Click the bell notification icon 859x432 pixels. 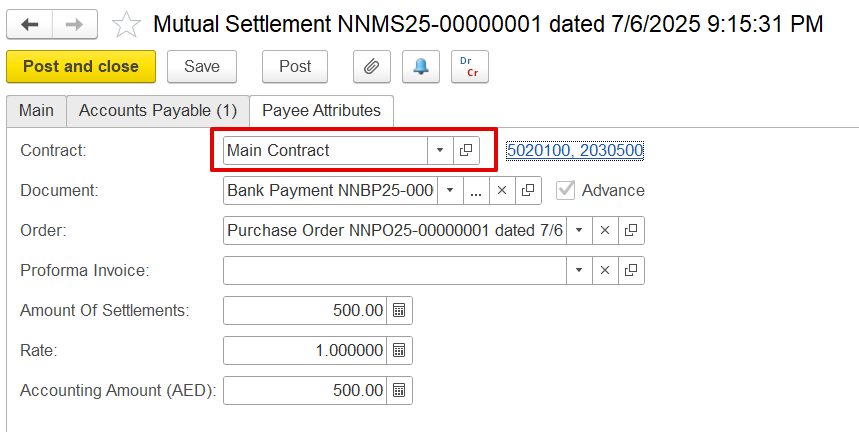[x=420, y=67]
